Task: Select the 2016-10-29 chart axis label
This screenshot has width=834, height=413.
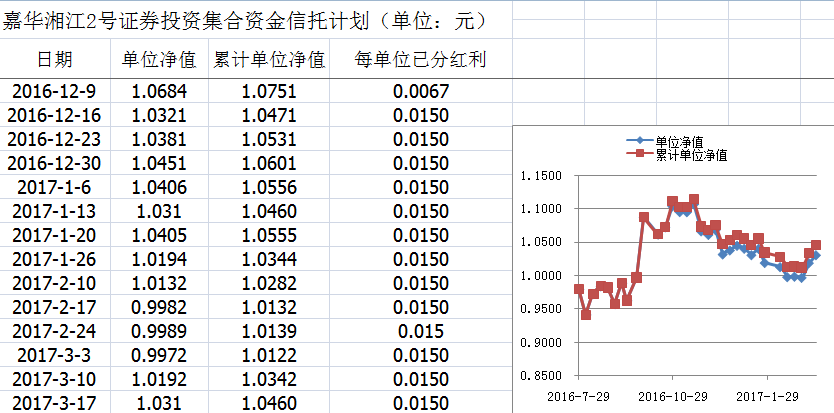Action: click(x=672, y=397)
